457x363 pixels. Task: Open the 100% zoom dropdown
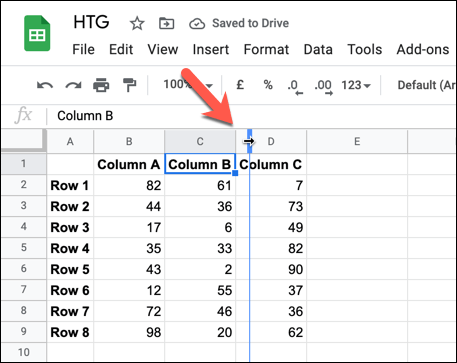tap(188, 85)
